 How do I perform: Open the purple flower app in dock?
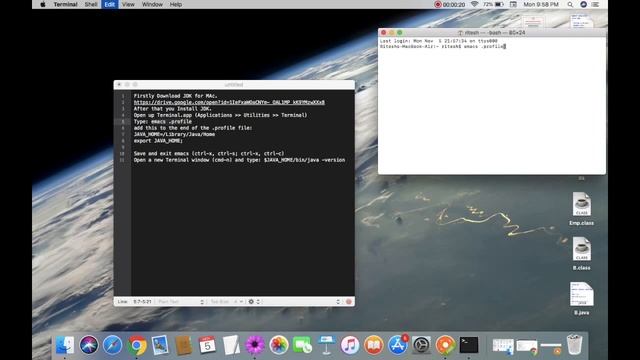(255, 345)
